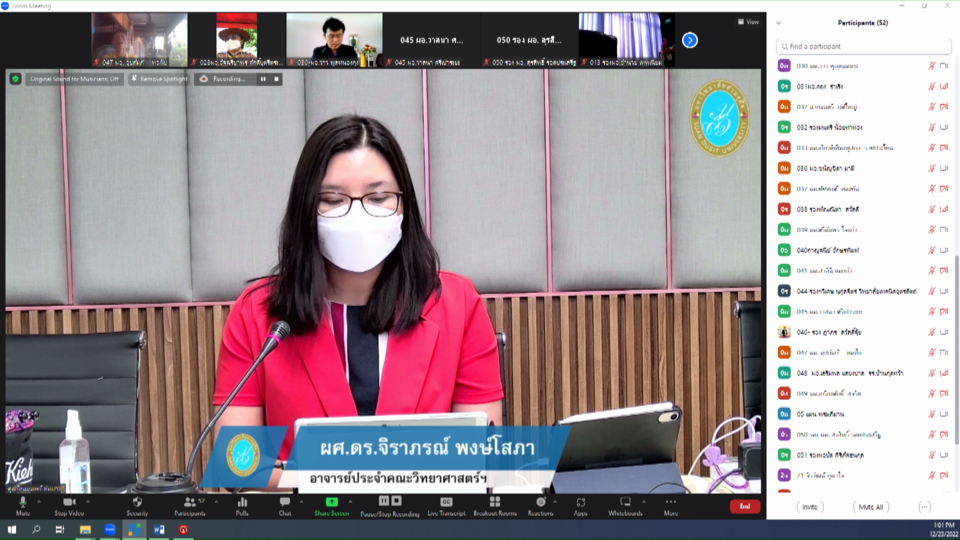Viewport: 960px width, 540px height.
Task: Open the Security shield menu
Action: pyautogui.click(x=137, y=506)
